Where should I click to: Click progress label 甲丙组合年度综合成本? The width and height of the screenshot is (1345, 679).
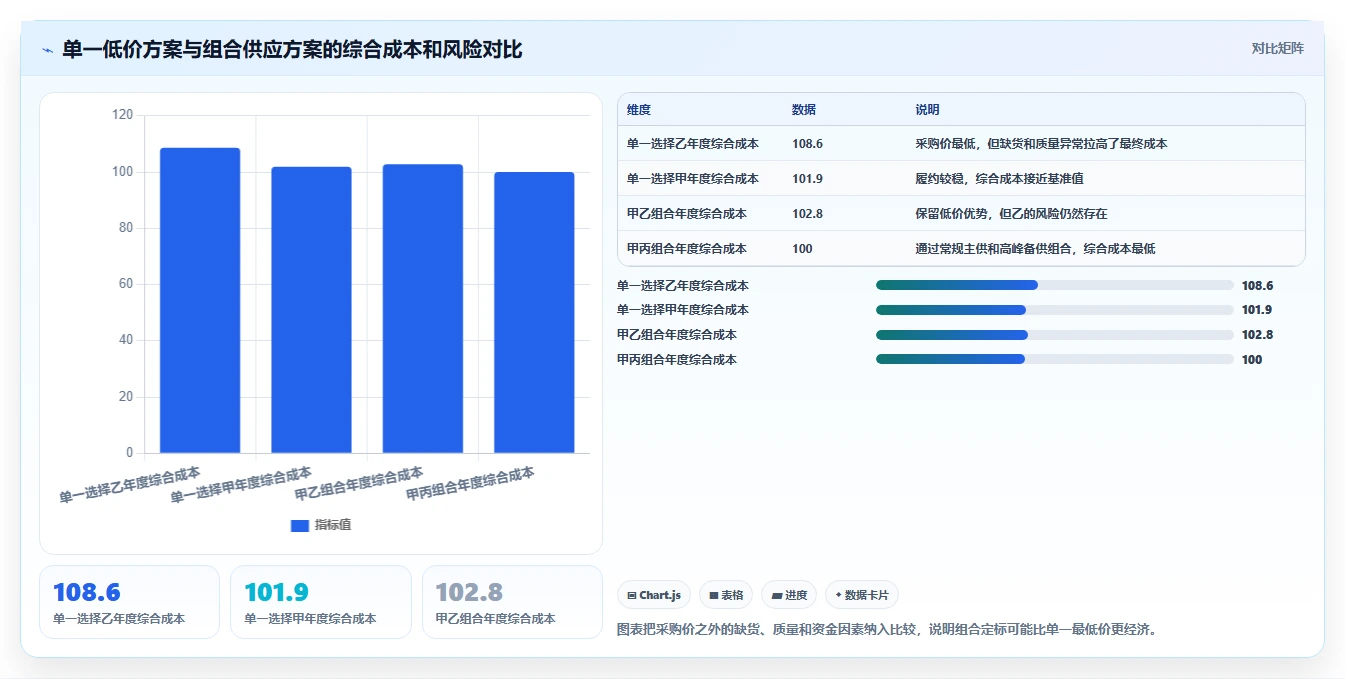click(677, 360)
